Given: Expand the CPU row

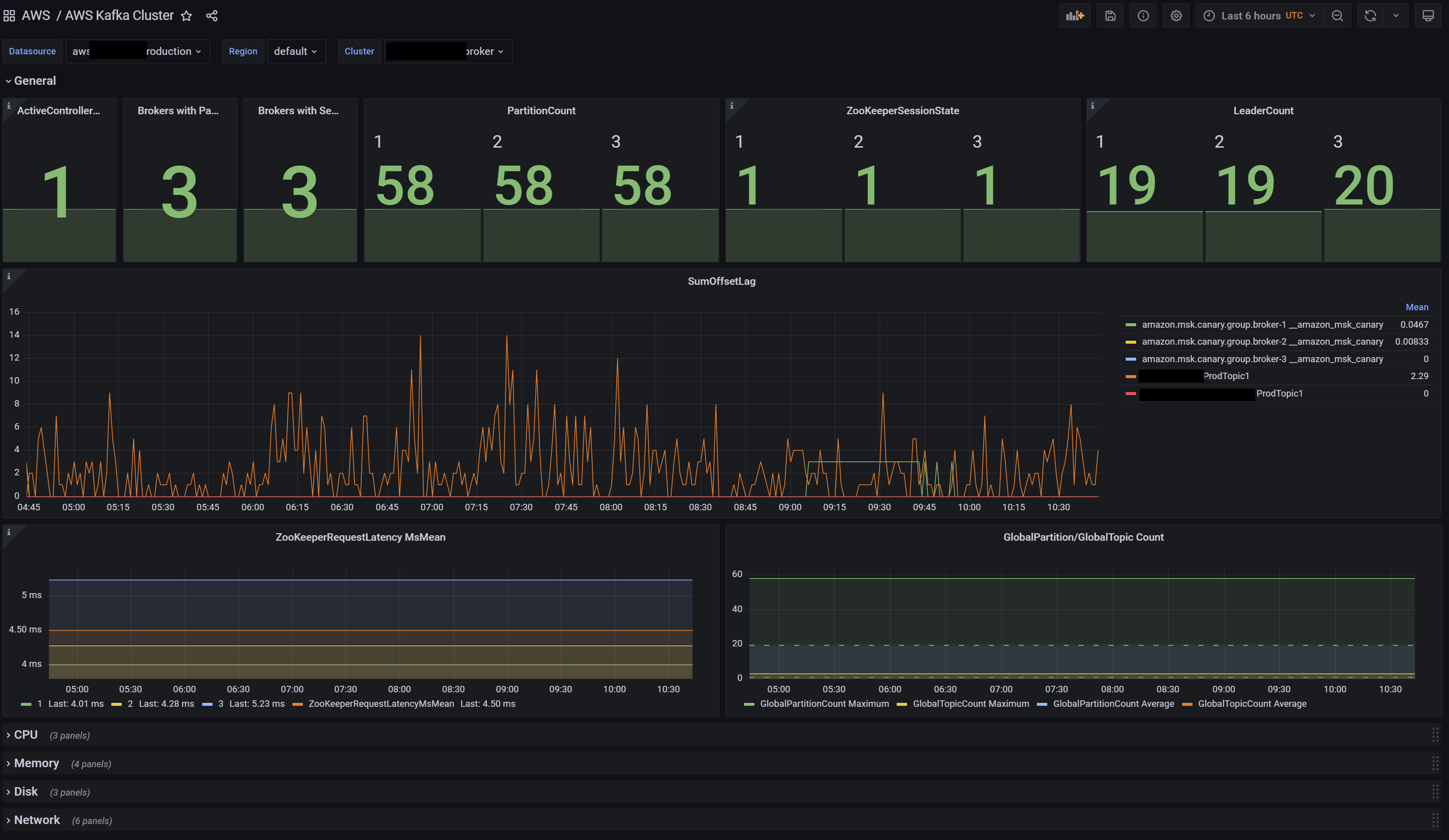Looking at the screenshot, I should (25, 735).
